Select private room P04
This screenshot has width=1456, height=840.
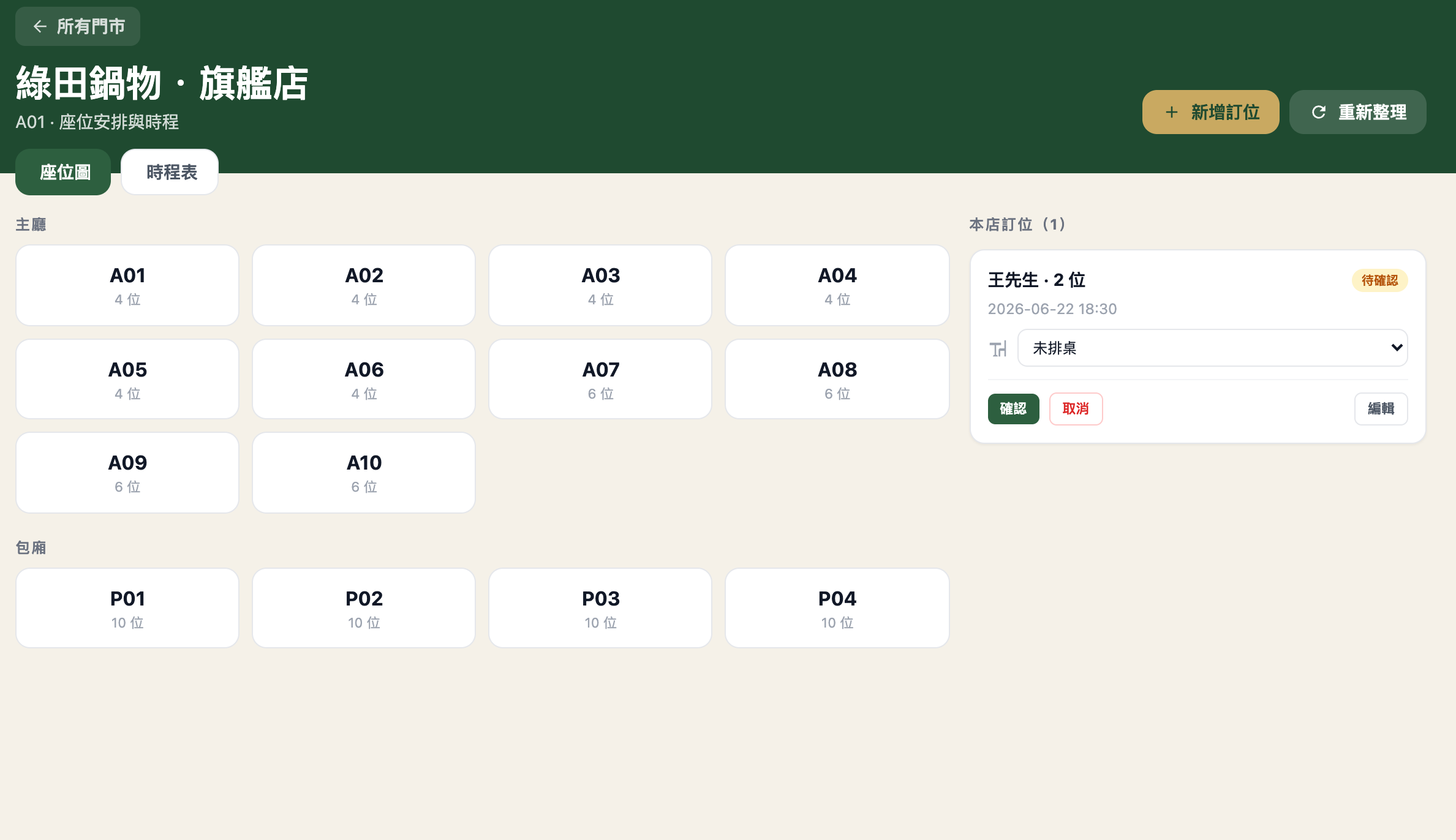tap(837, 608)
